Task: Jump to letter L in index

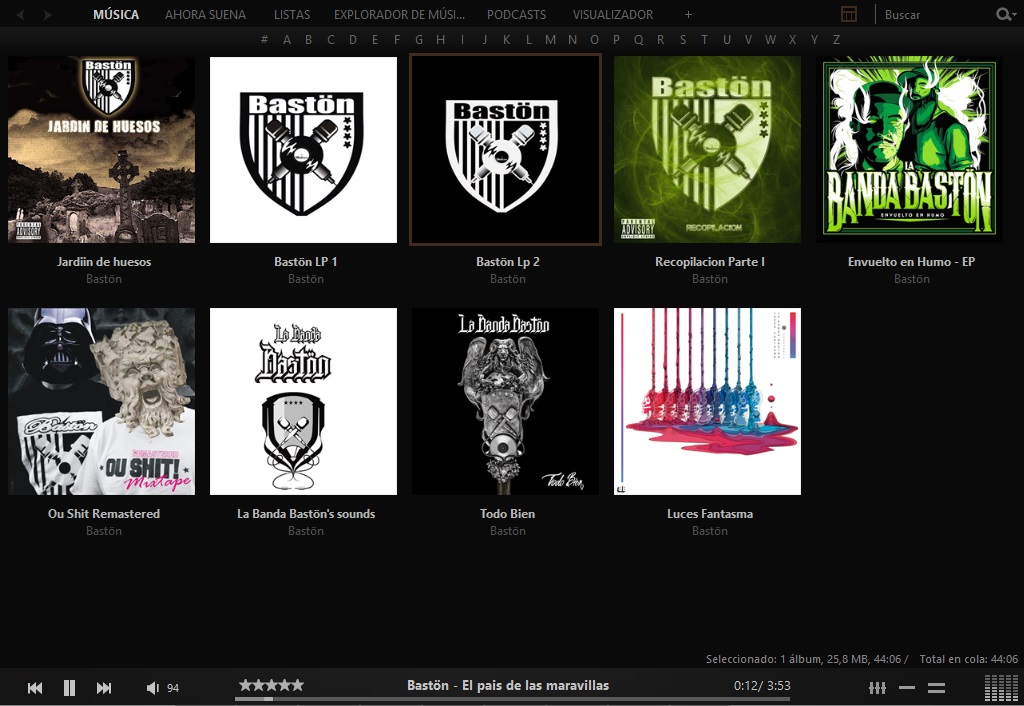Action: coord(528,39)
